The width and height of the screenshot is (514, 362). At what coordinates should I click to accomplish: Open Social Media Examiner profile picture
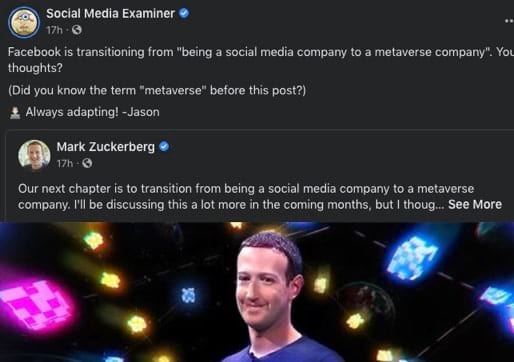(x=24, y=22)
